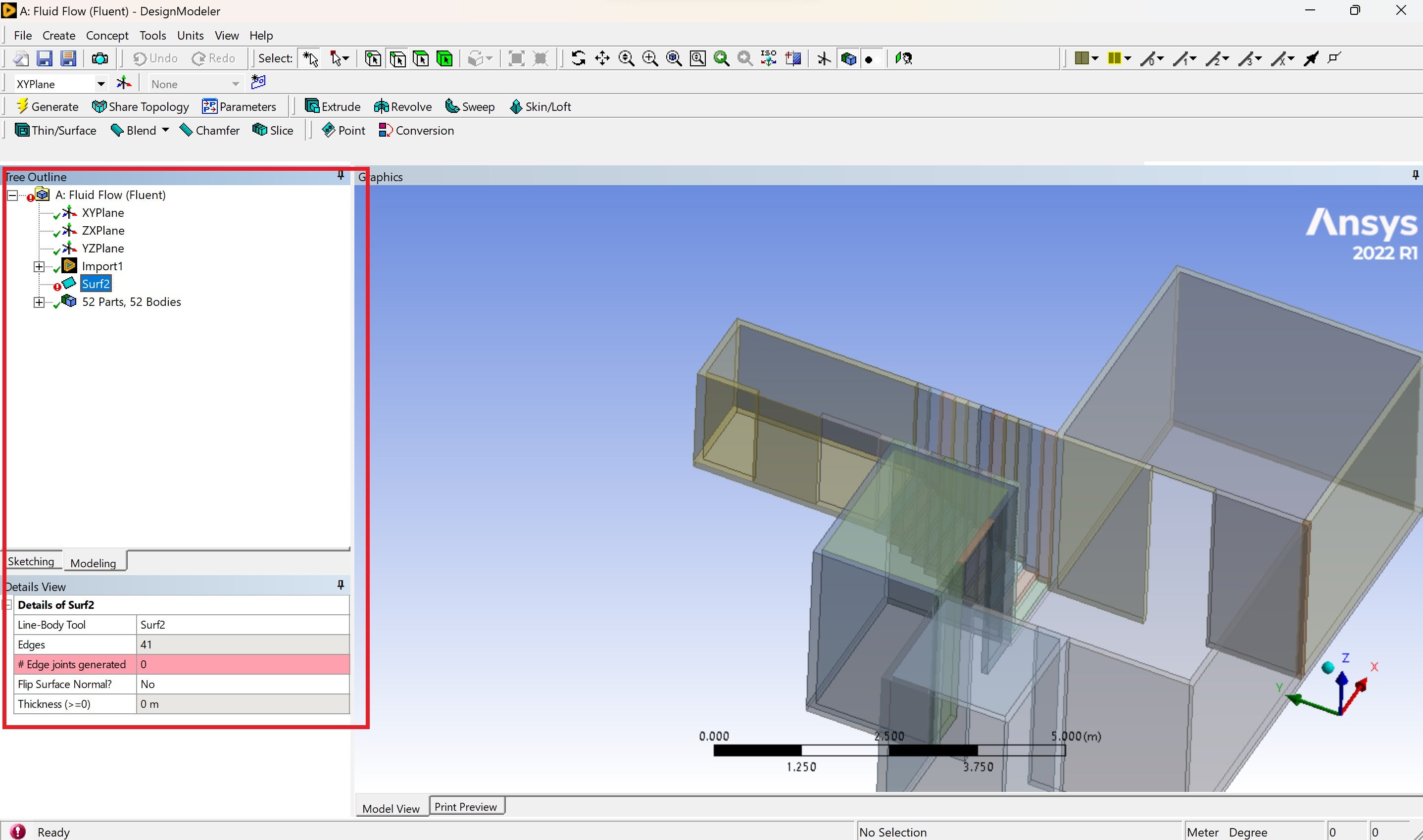Switch to the Sketching tab
1423x840 pixels.
click(x=31, y=561)
